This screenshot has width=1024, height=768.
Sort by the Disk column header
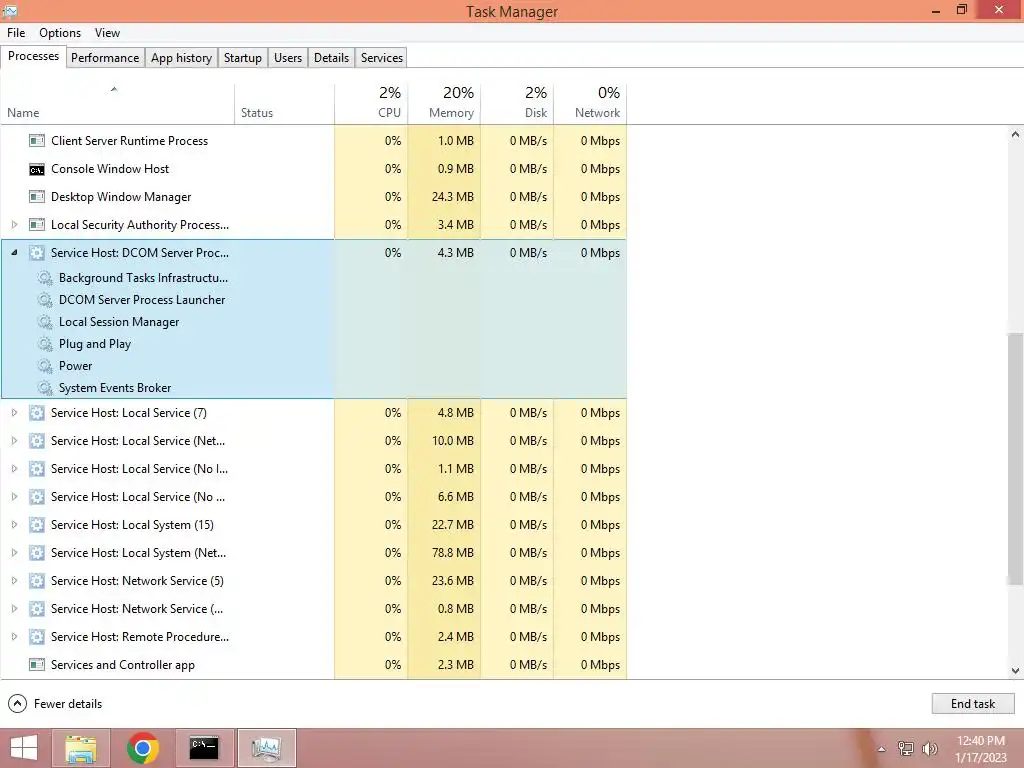[517, 104]
